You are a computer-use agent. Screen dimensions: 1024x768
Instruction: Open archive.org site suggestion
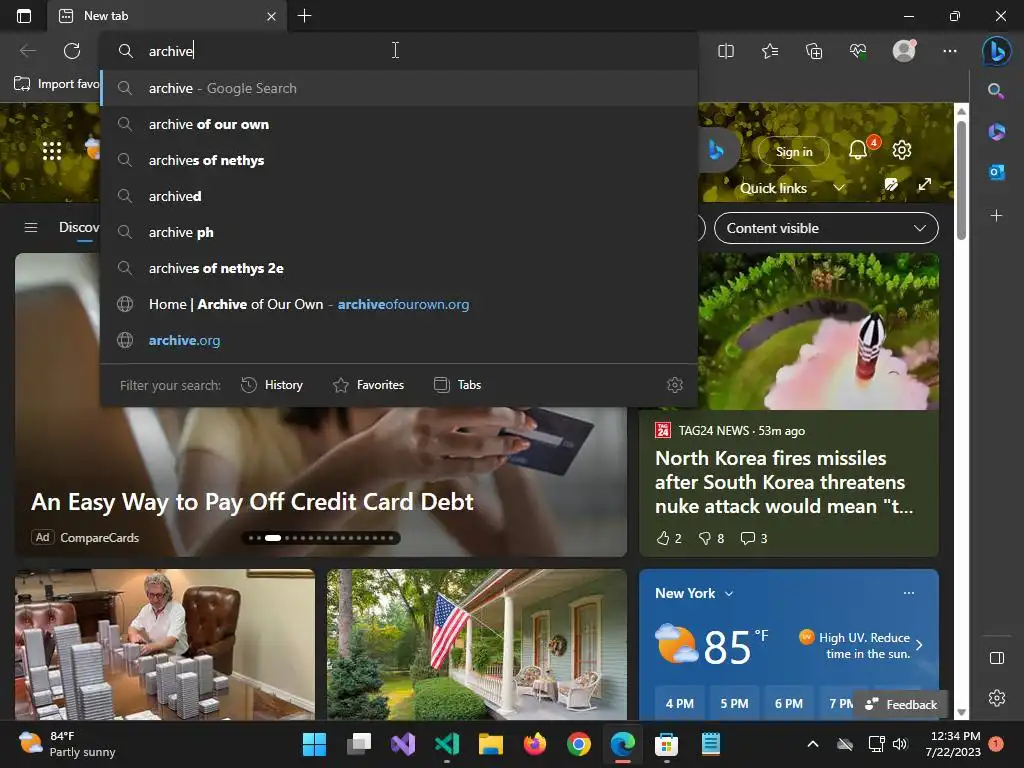coord(400,340)
